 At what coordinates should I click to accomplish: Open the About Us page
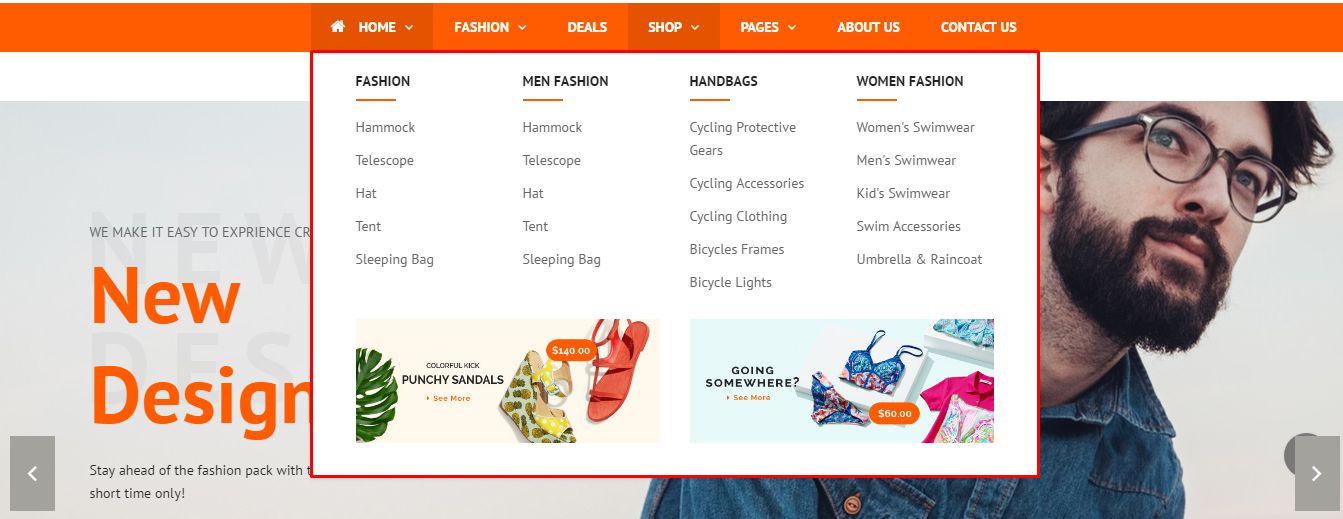(x=868, y=27)
